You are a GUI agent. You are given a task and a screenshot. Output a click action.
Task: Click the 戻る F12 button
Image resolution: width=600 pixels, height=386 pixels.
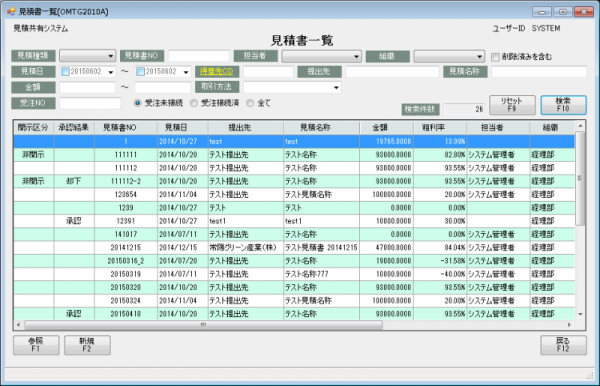tap(563, 345)
